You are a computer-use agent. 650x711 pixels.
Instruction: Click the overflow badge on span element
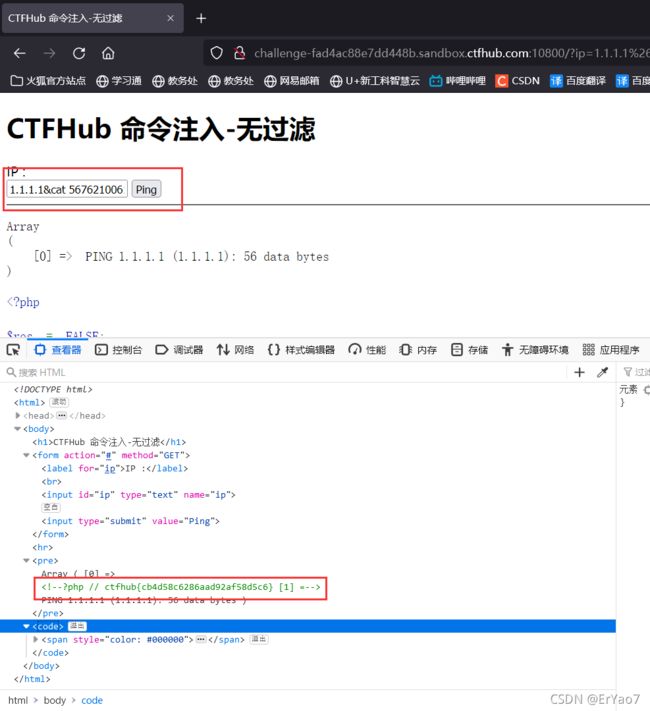coord(259,639)
